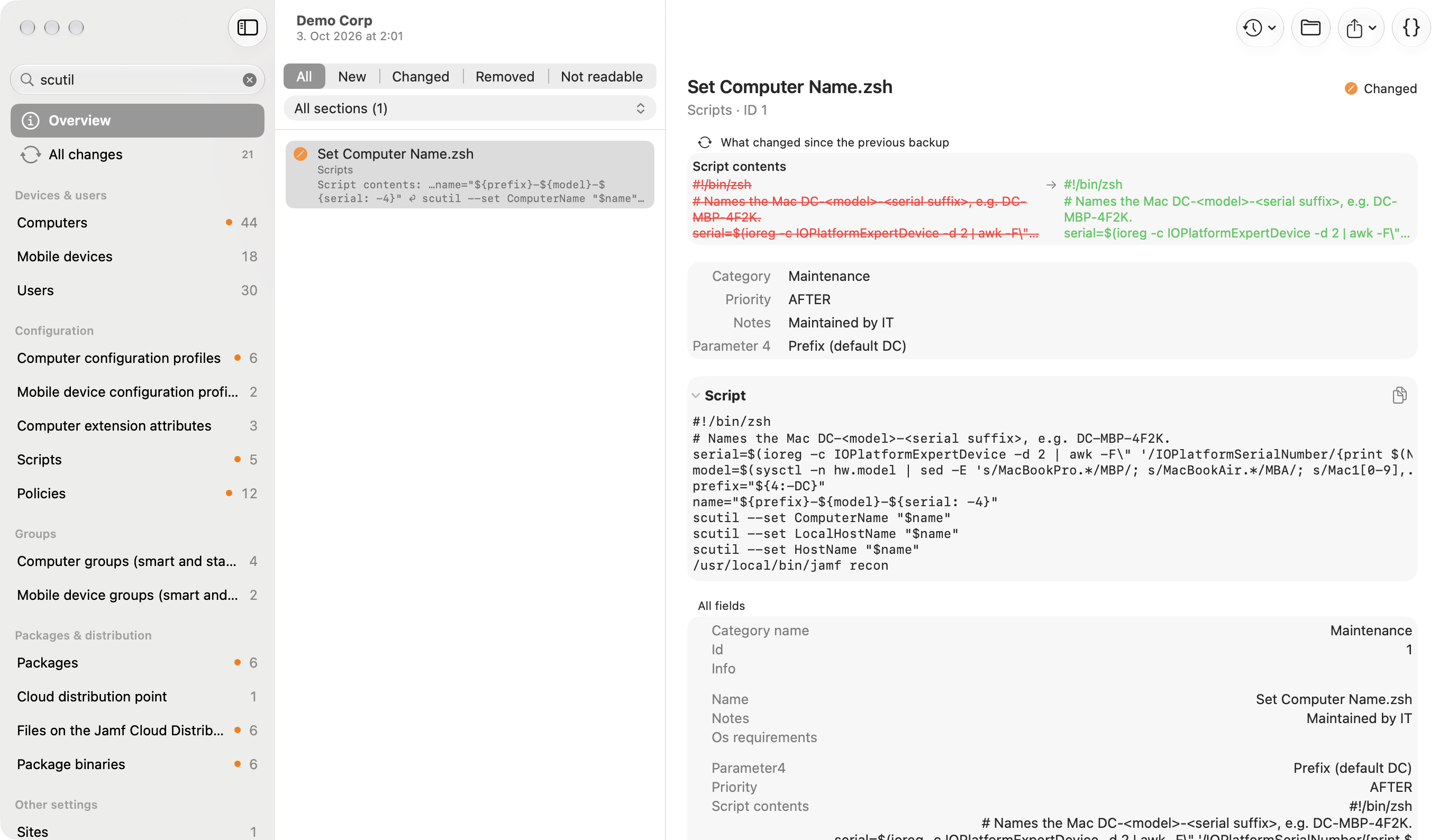The width and height of the screenshot is (1439, 840).
Task: Open the Mobile devices section
Action: tap(137, 257)
